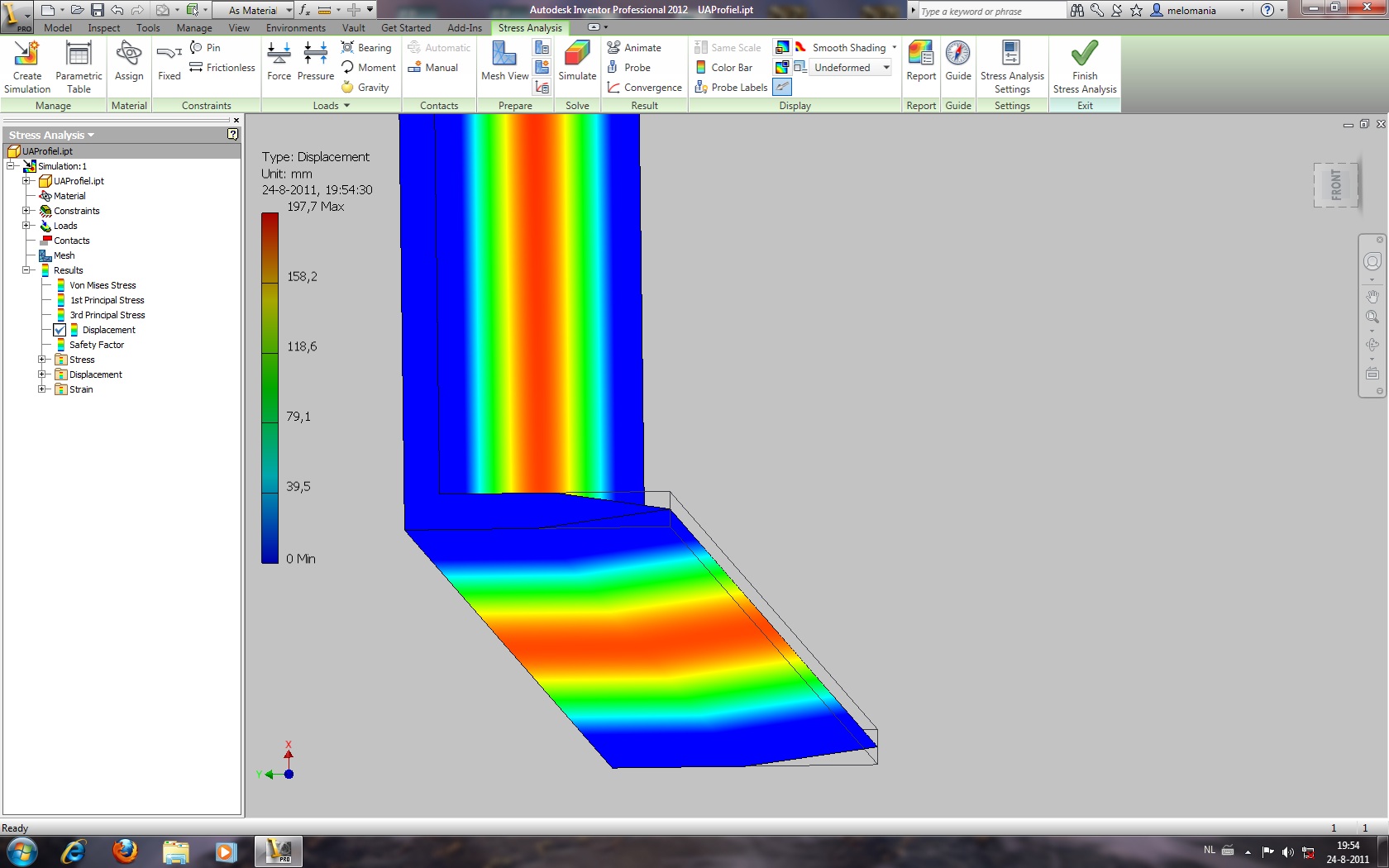Viewport: 1389px width, 868px height.
Task: Show the Convergence plot
Action: (645, 87)
